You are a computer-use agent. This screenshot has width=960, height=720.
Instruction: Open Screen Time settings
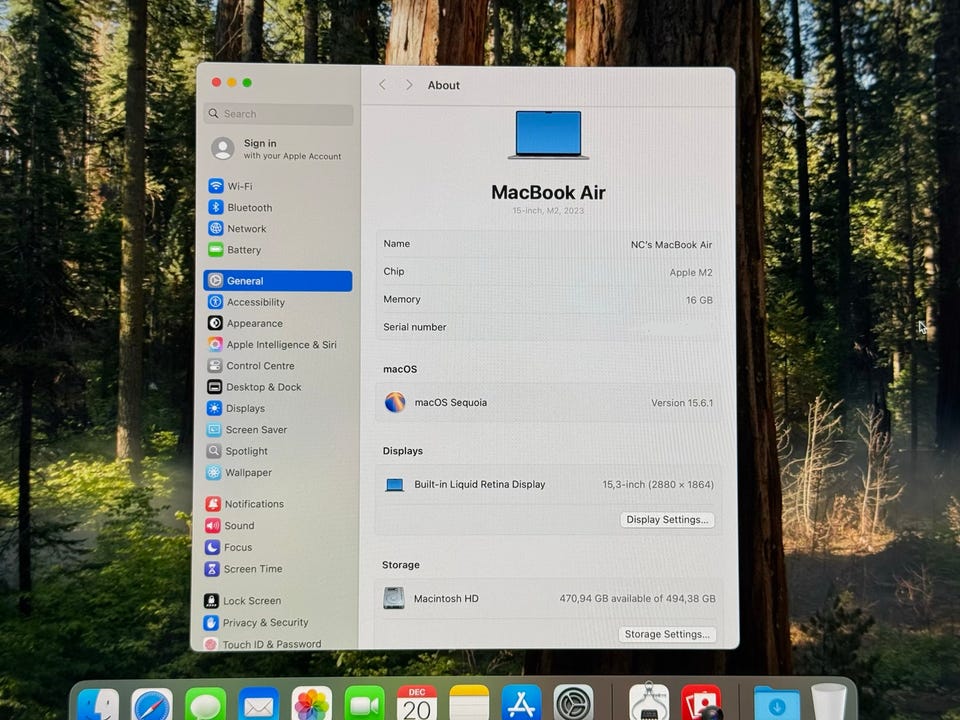[243, 569]
